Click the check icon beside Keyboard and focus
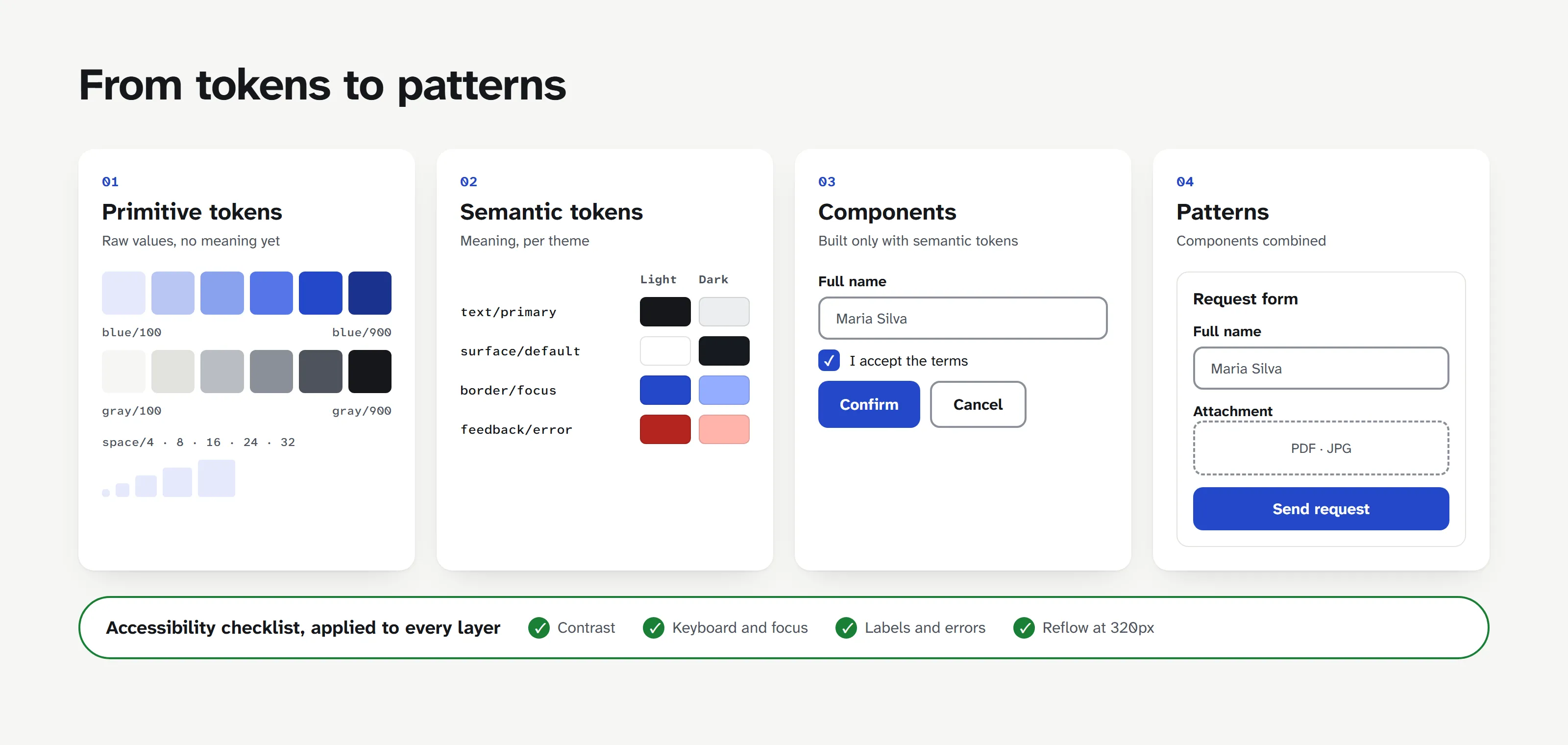 click(653, 627)
